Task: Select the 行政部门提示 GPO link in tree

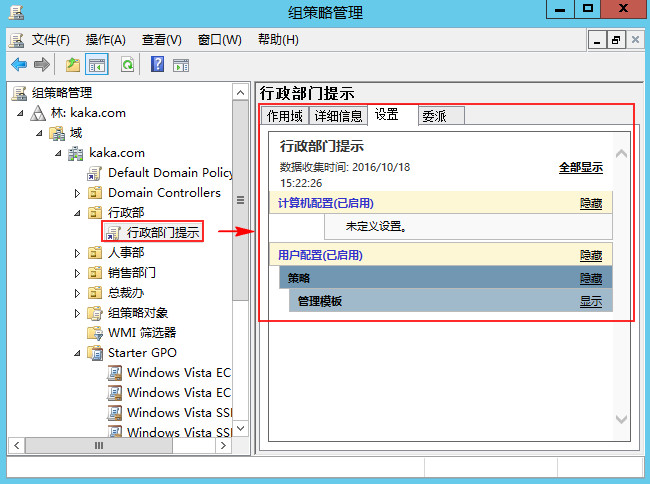Action: coord(163,233)
